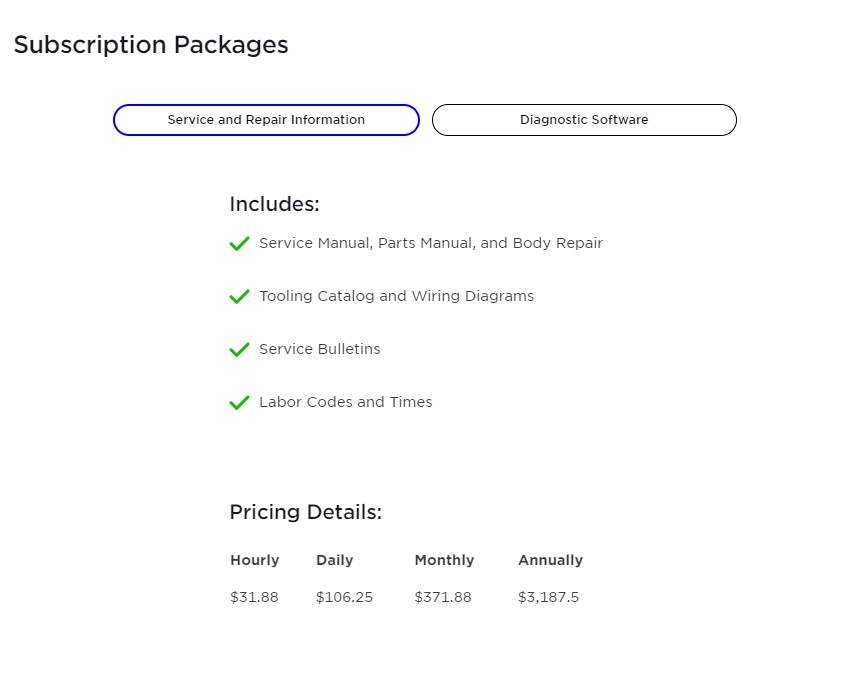Click the Service Bulletins text
The width and height of the screenshot is (847, 677).
pyautogui.click(x=319, y=349)
